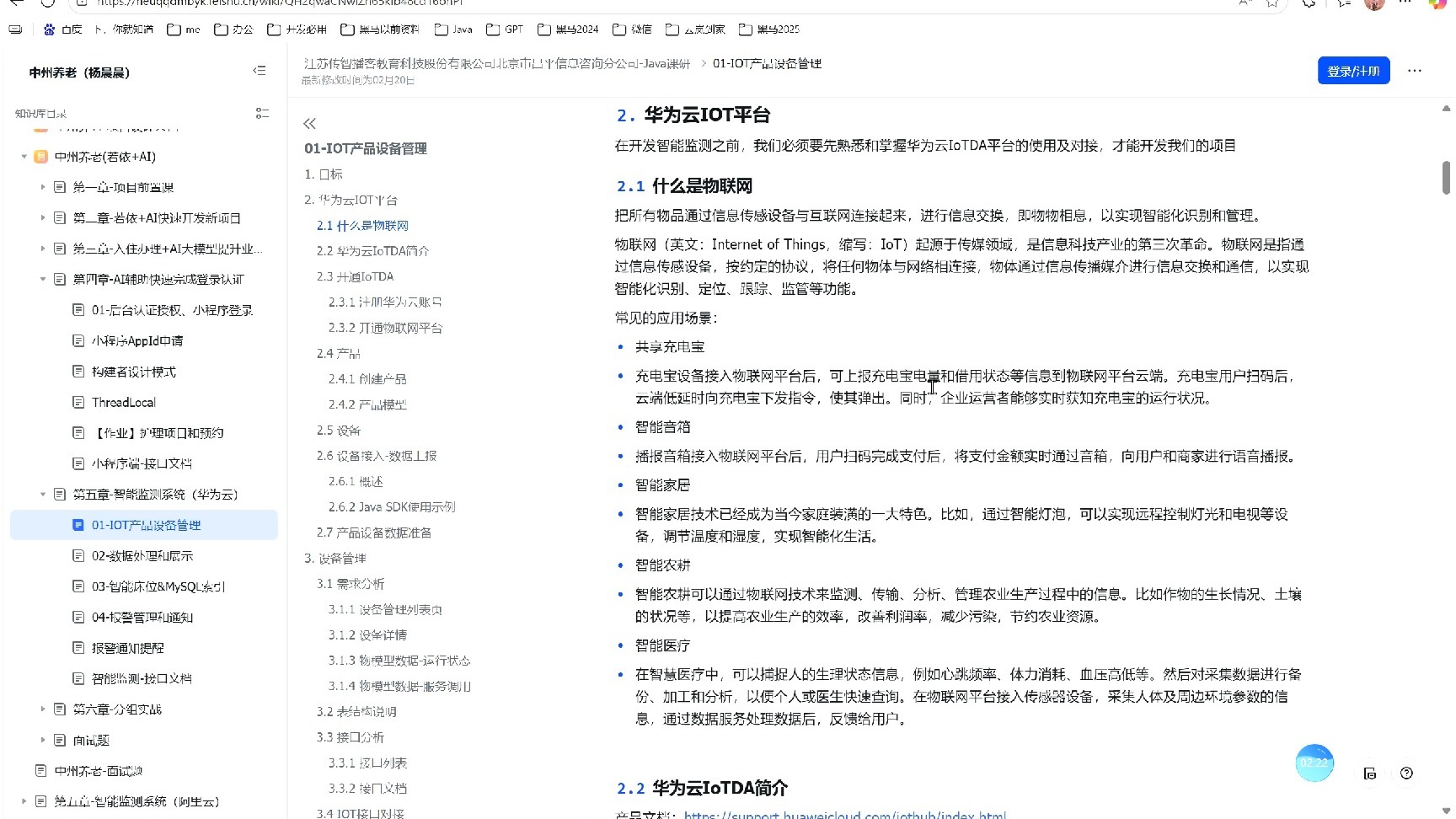Open 03-智能床位&MySQL索引 page
Image resolution: width=1456 pixels, height=819 pixels.
[158, 587]
